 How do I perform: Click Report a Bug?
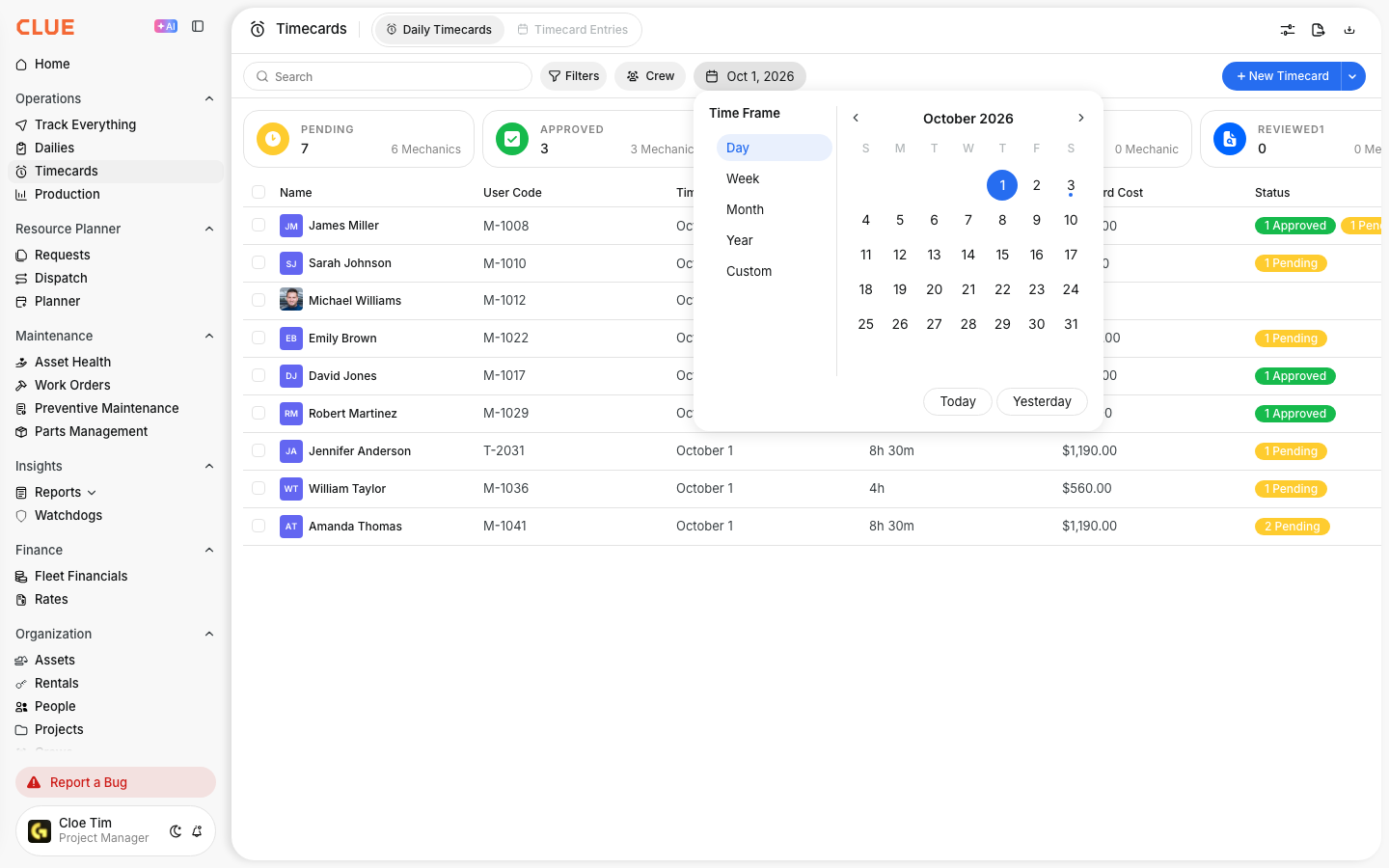116,782
